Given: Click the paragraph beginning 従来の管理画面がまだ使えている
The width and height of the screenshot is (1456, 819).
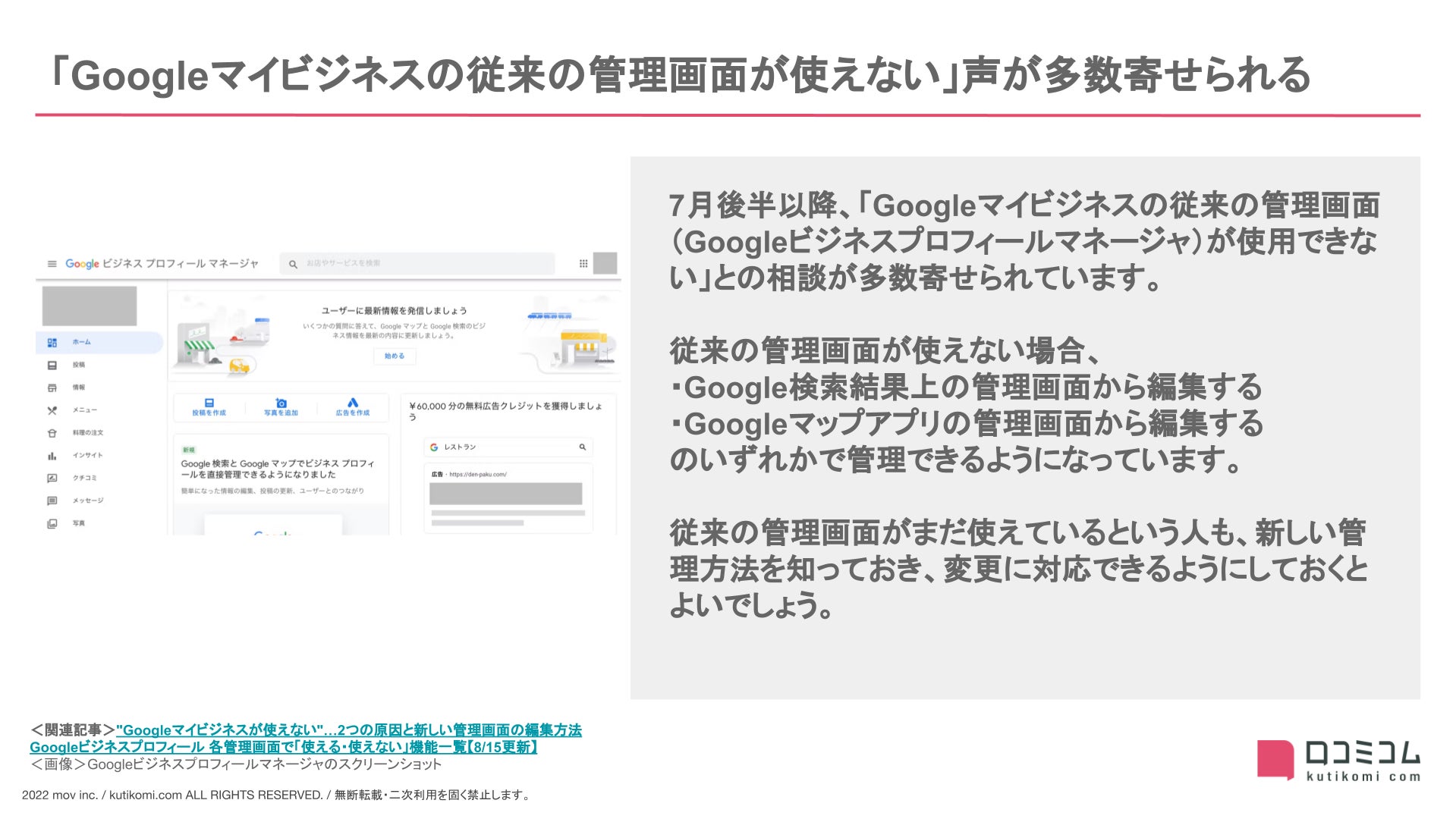Looking at the screenshot, I should (x=1018, y=570).
